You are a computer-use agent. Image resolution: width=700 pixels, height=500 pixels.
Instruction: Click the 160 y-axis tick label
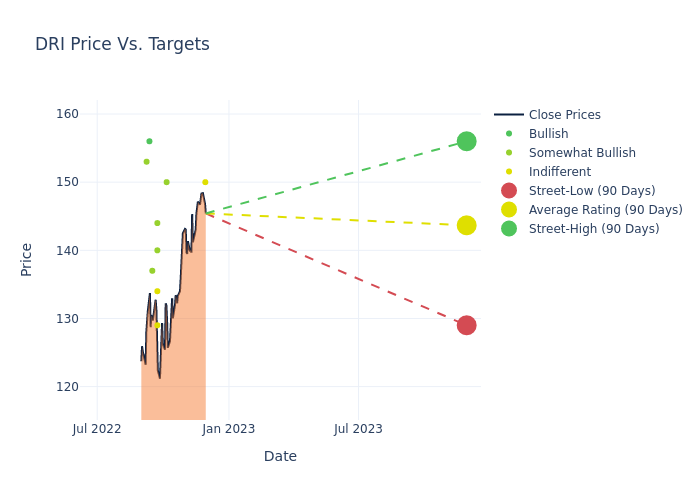pyautogui.click(x=68, y=114)
